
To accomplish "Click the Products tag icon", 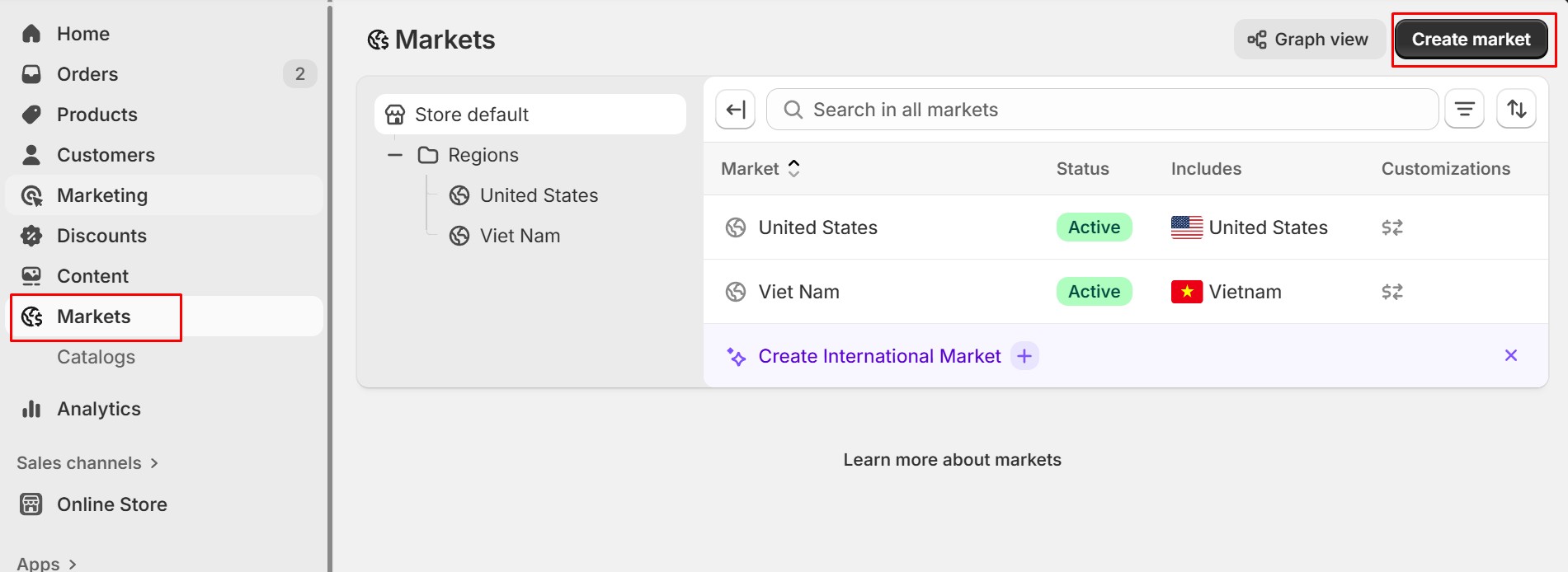I will (x=31, y=115).
